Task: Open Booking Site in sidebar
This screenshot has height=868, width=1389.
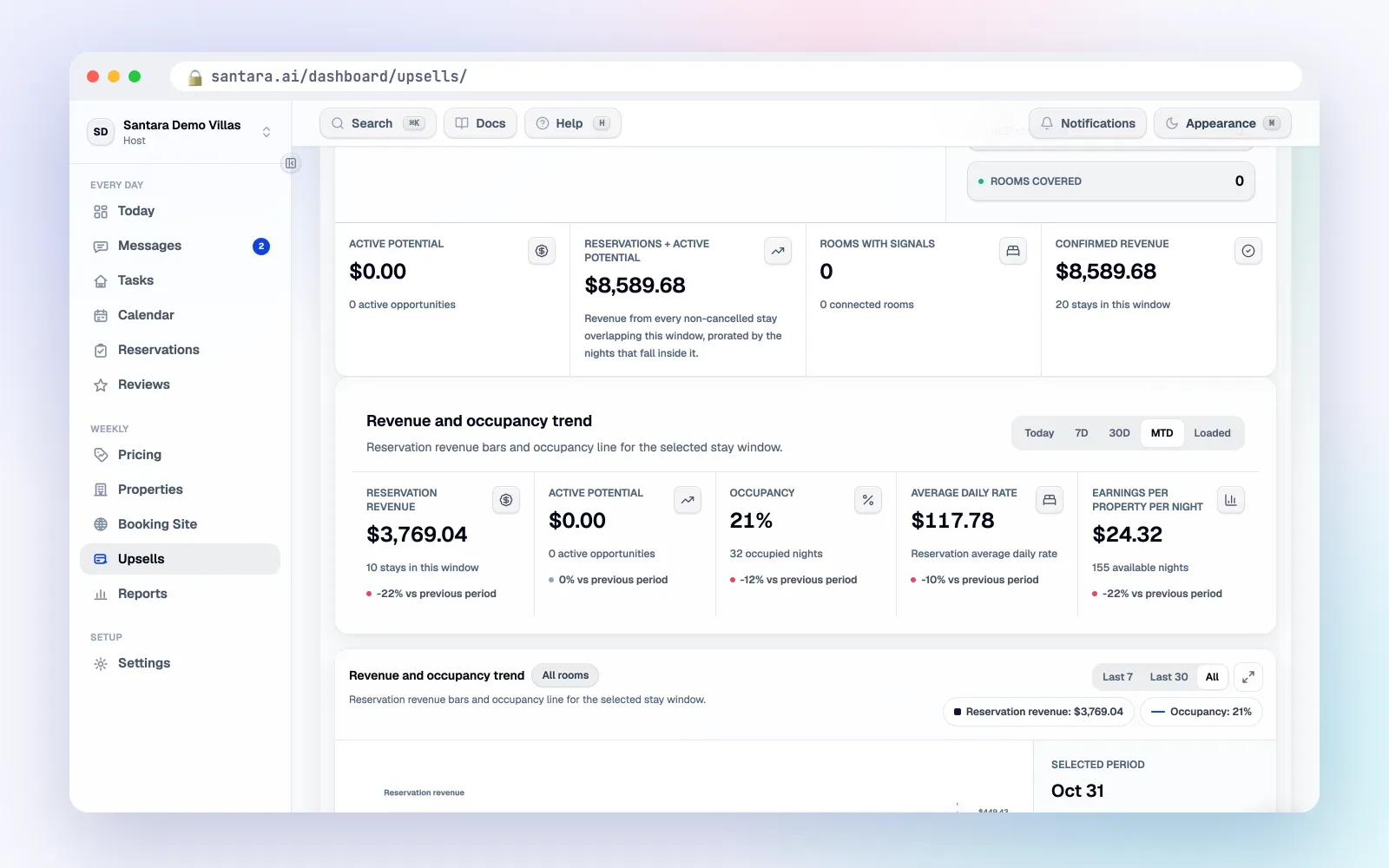Action: point(181,524)
